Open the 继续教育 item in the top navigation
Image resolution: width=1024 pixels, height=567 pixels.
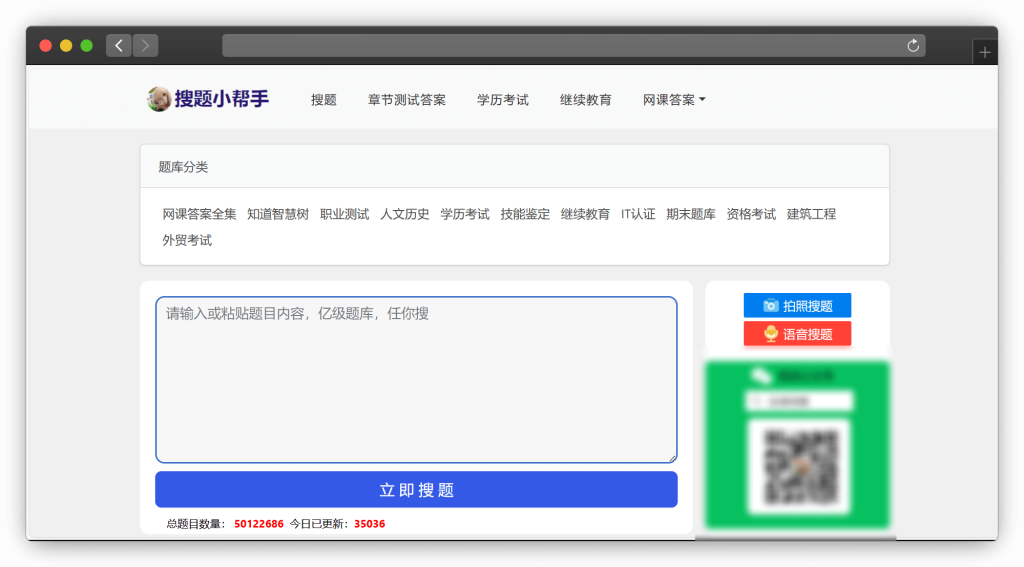point(585,100)
